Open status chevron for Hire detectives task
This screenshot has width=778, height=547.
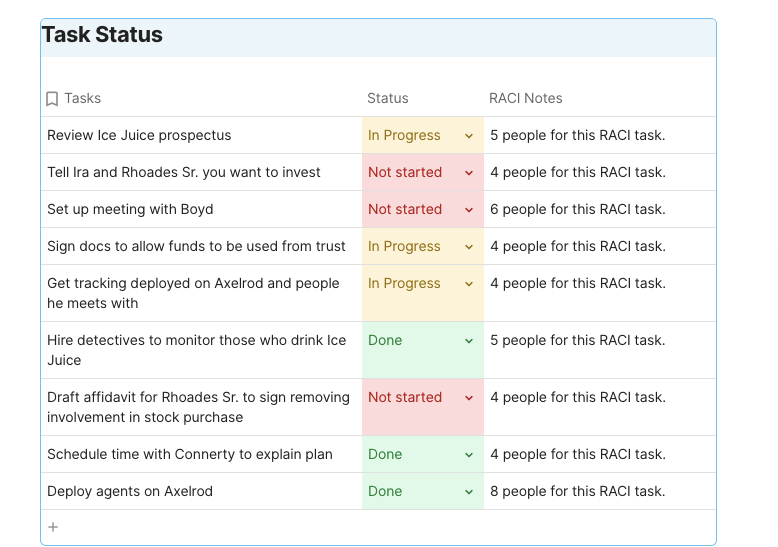click(x=468, y=341)
